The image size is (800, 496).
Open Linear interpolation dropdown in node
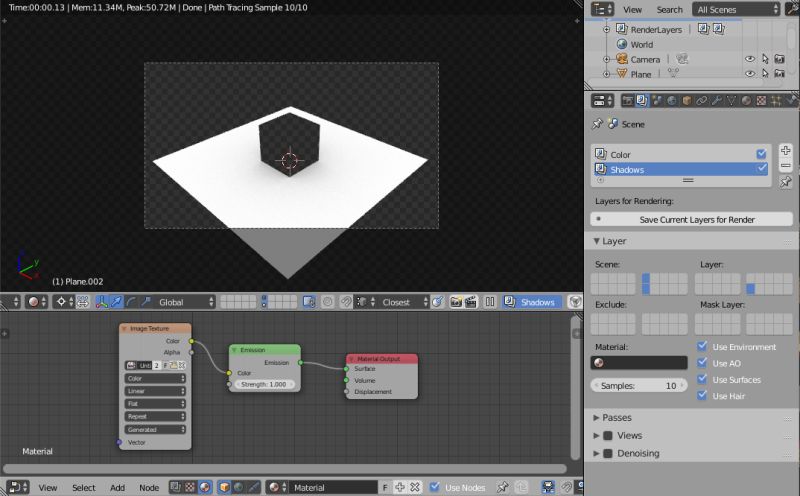coord(155,391)
